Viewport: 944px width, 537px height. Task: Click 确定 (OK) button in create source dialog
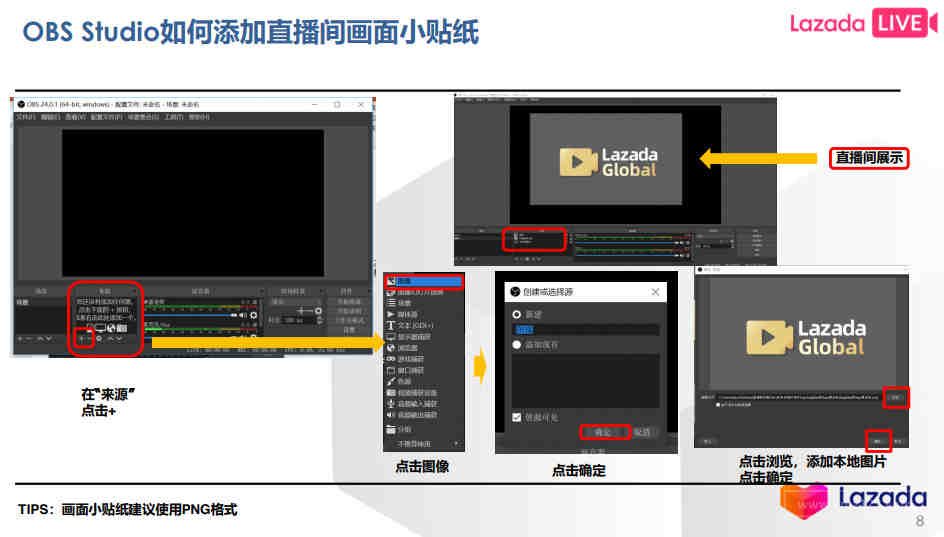[x=603, y=432]
